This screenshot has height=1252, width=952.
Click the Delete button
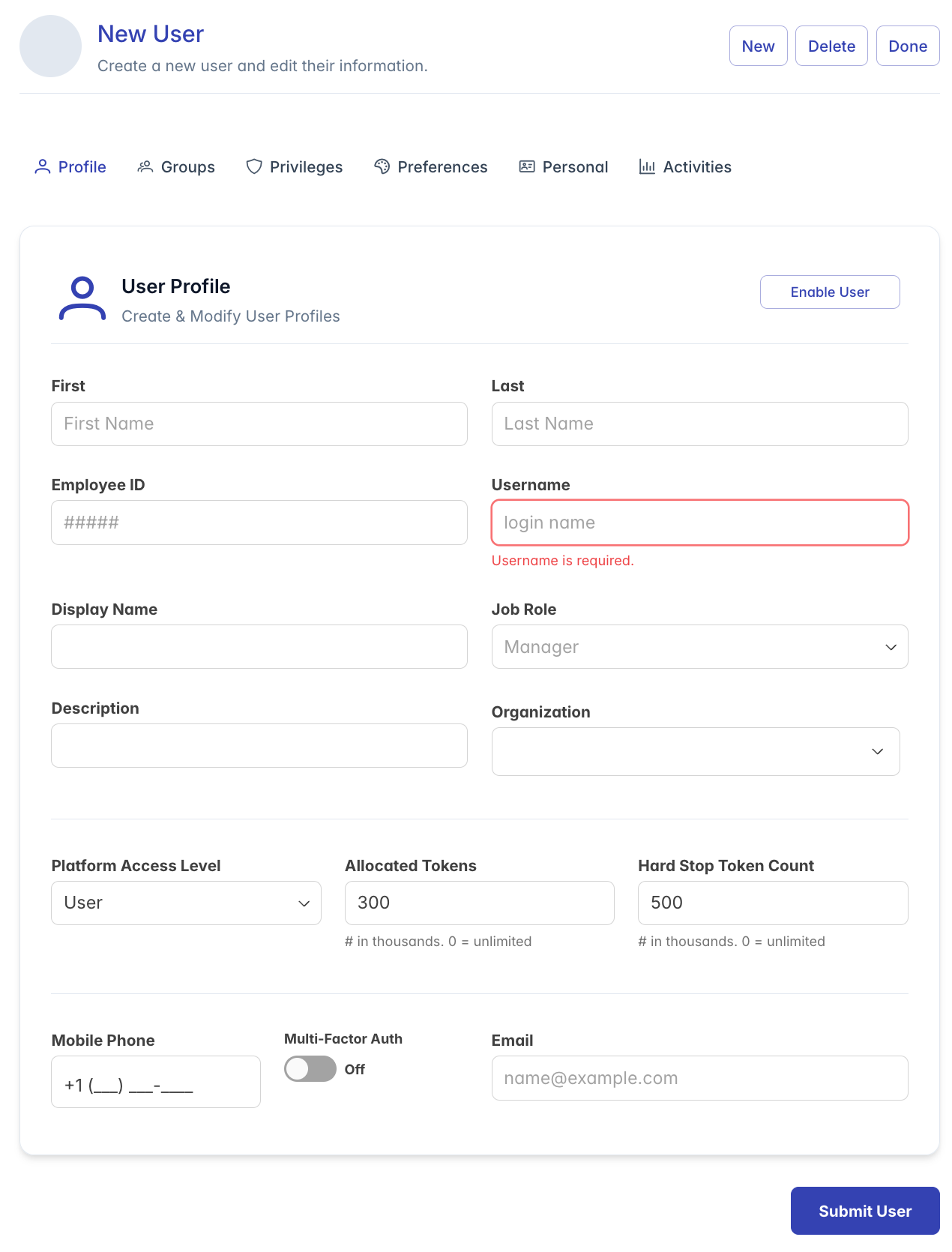831,46
